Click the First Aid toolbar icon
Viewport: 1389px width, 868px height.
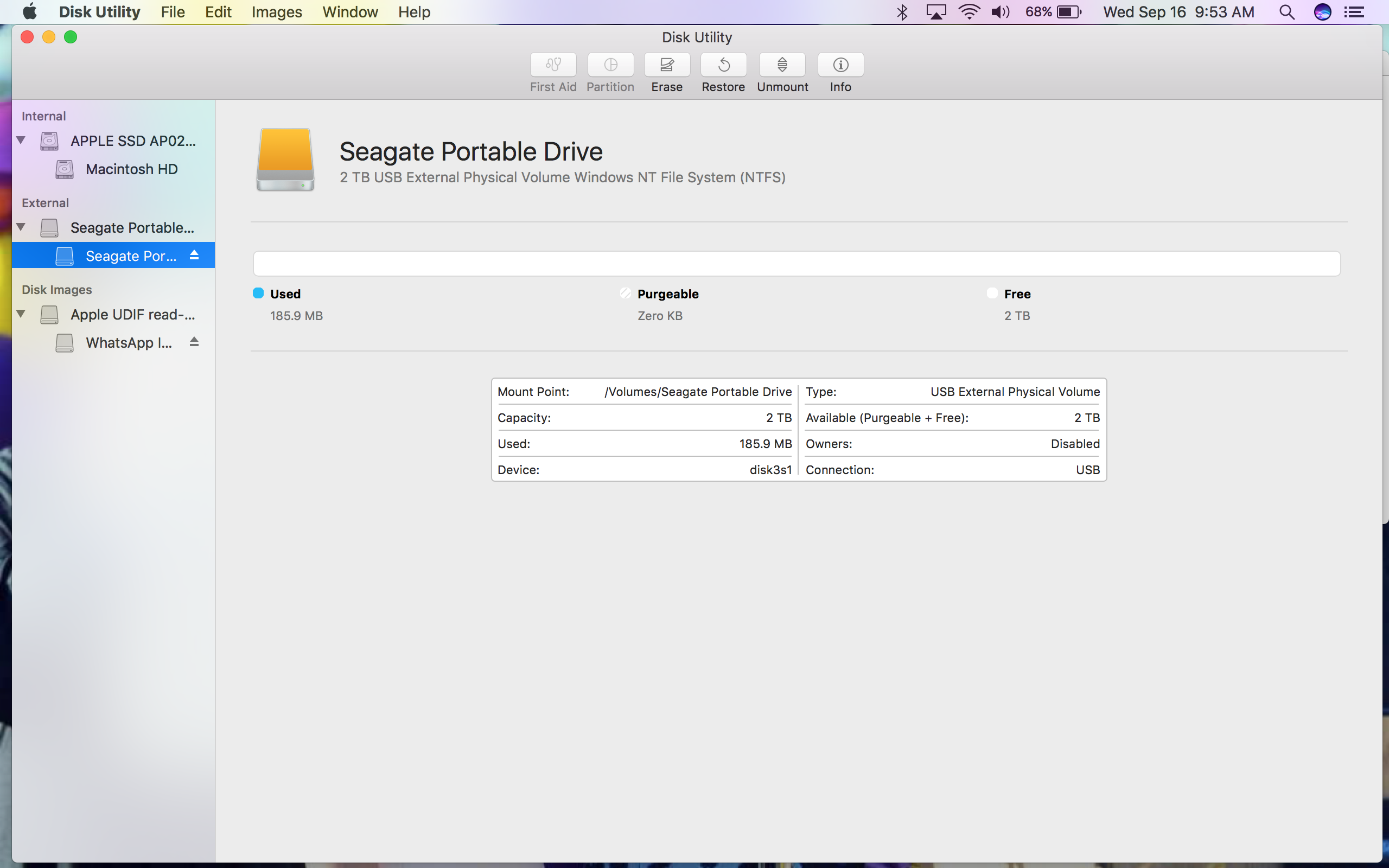(553, 65)
